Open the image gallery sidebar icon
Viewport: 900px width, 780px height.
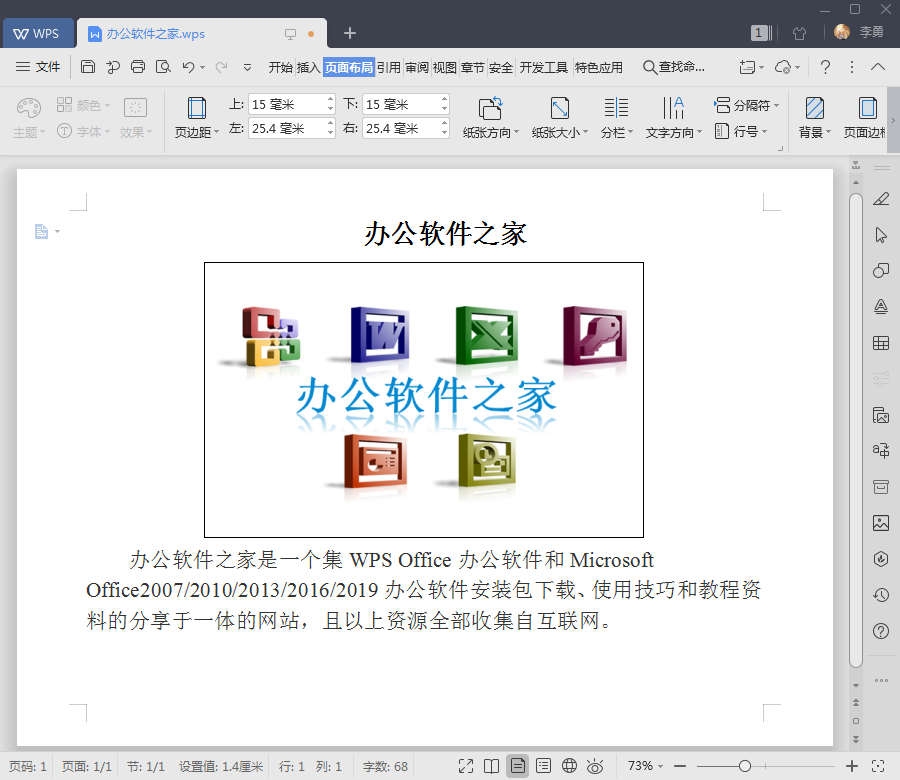pos(880,523)
